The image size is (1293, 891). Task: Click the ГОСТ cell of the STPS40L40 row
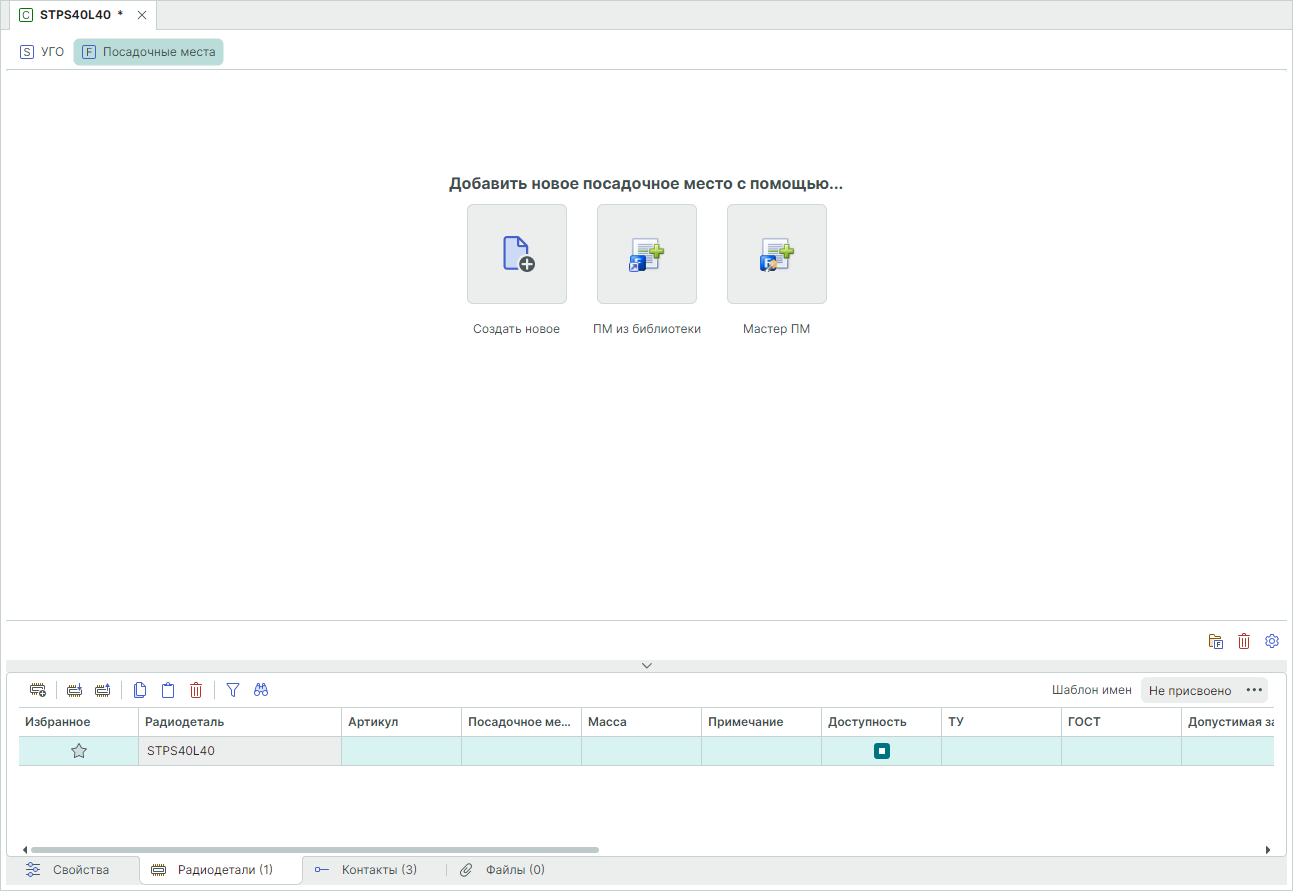(x=1122, y=751)
